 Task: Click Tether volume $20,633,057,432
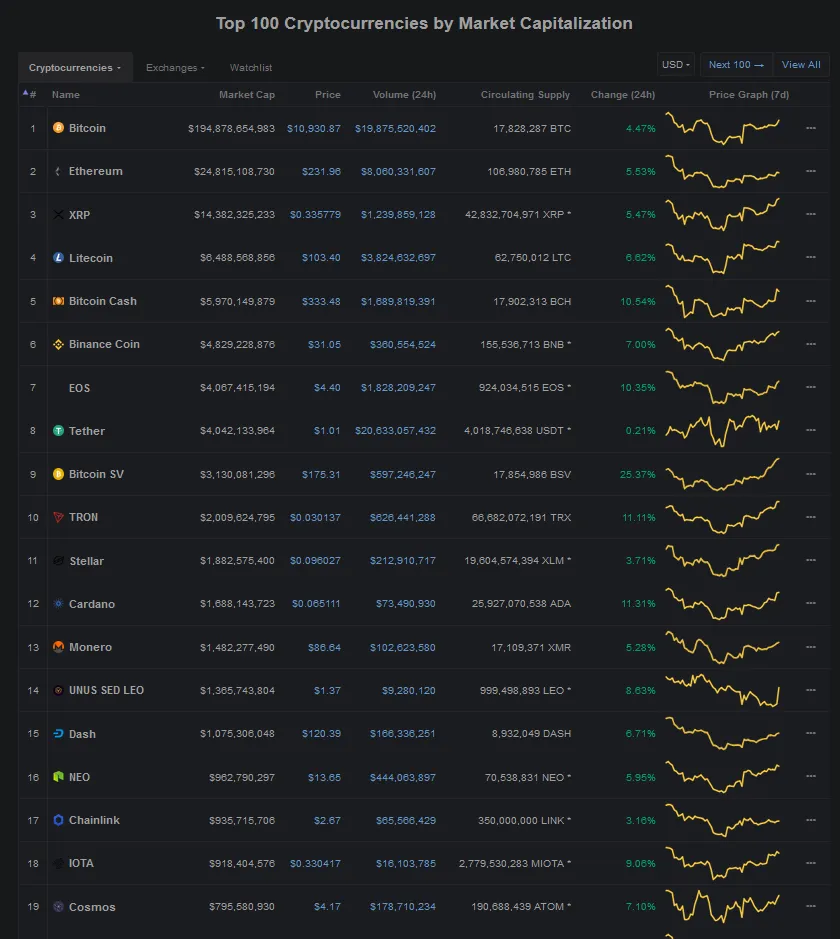click(x=395, y=431)
